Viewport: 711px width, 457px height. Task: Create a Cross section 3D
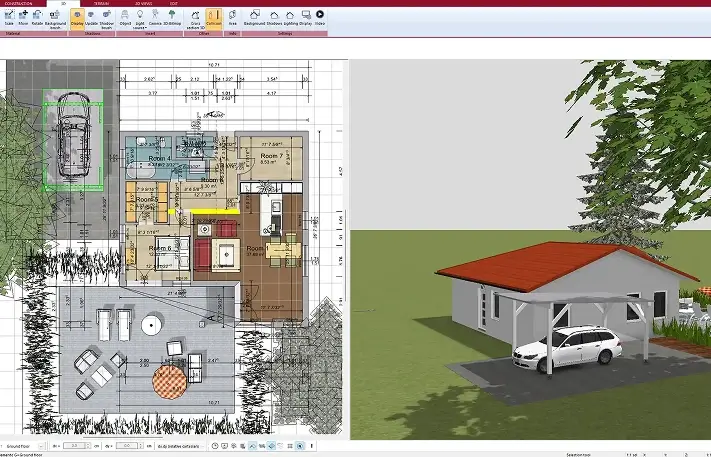[195, 19]
